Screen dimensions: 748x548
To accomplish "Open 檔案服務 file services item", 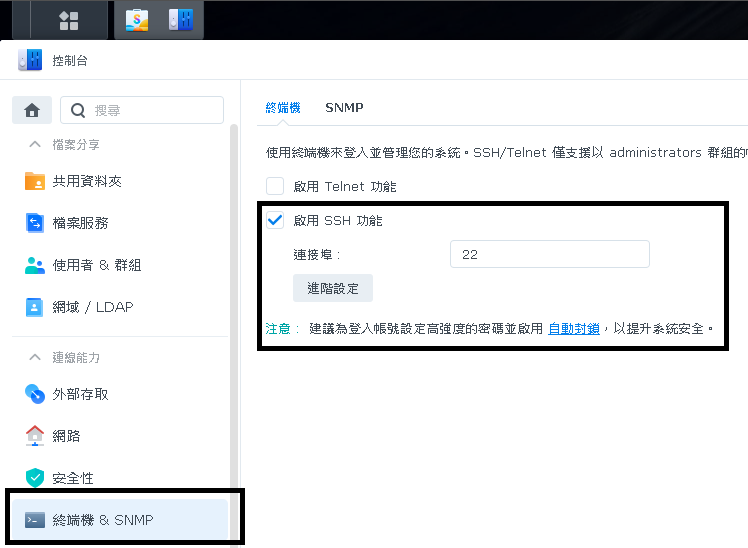I will [x=80, y=223].
